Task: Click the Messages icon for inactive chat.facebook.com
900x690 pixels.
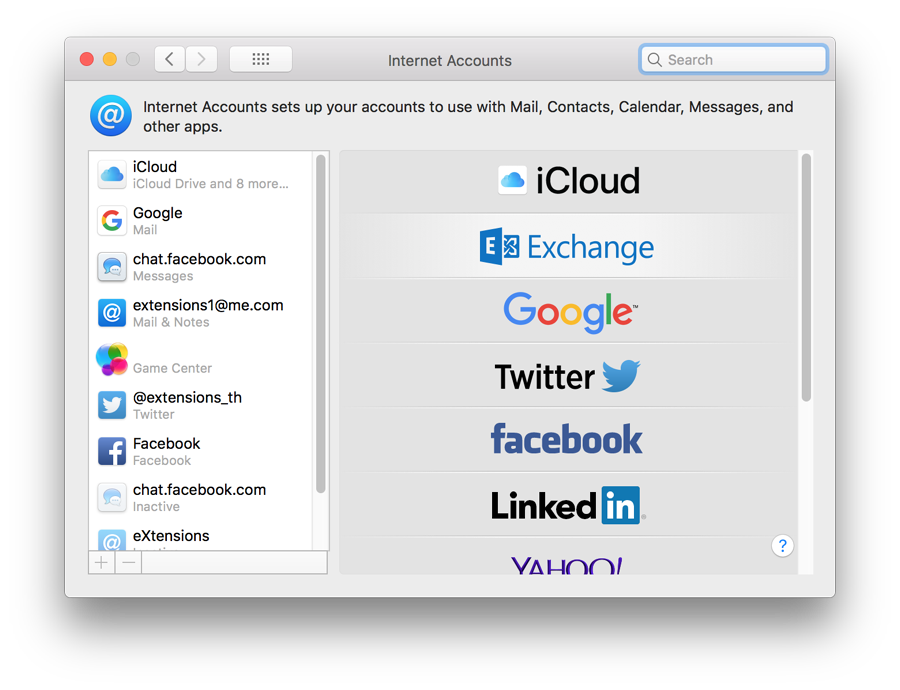Action: [112, 497]
